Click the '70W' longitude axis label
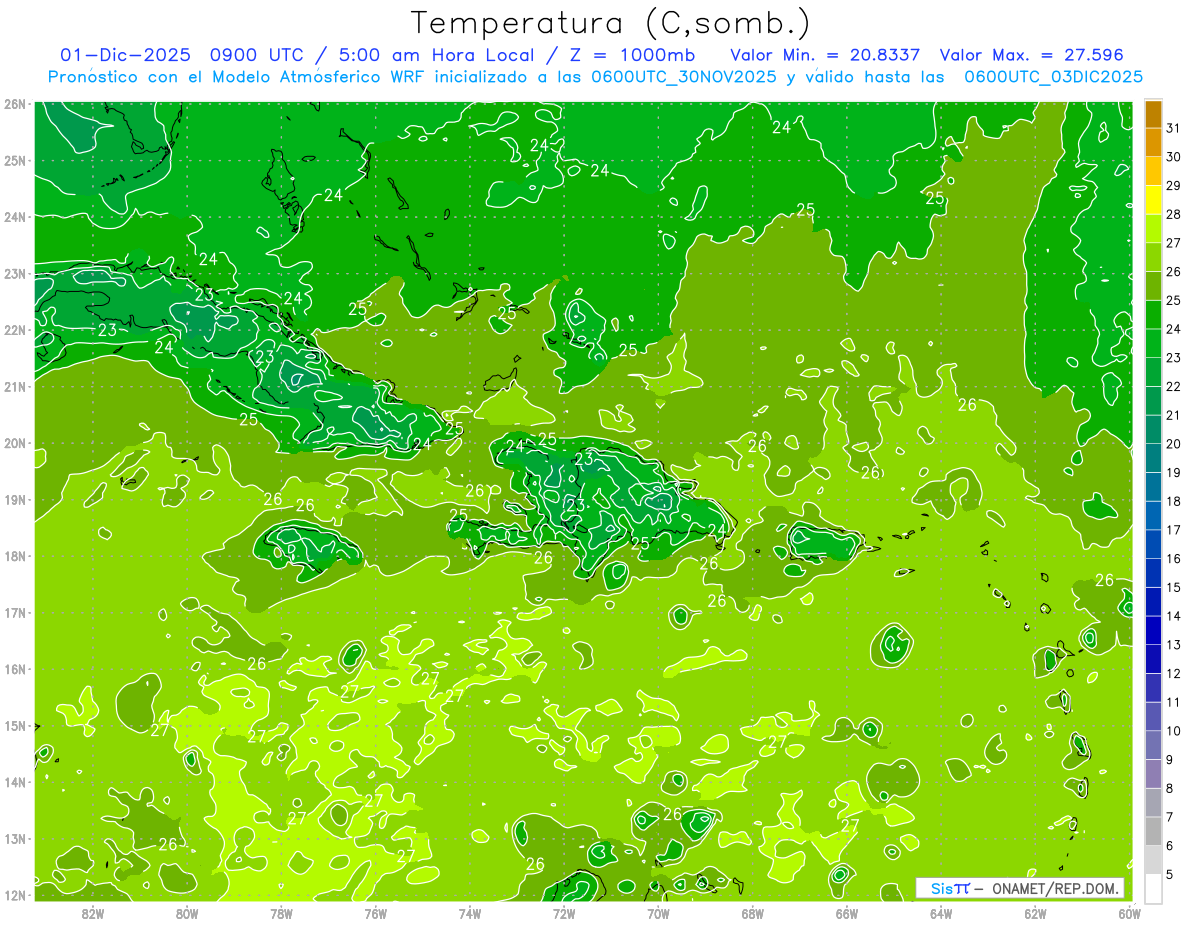Image resolution: width=1200 pixels, height=927 pixels. pos(658,913)
